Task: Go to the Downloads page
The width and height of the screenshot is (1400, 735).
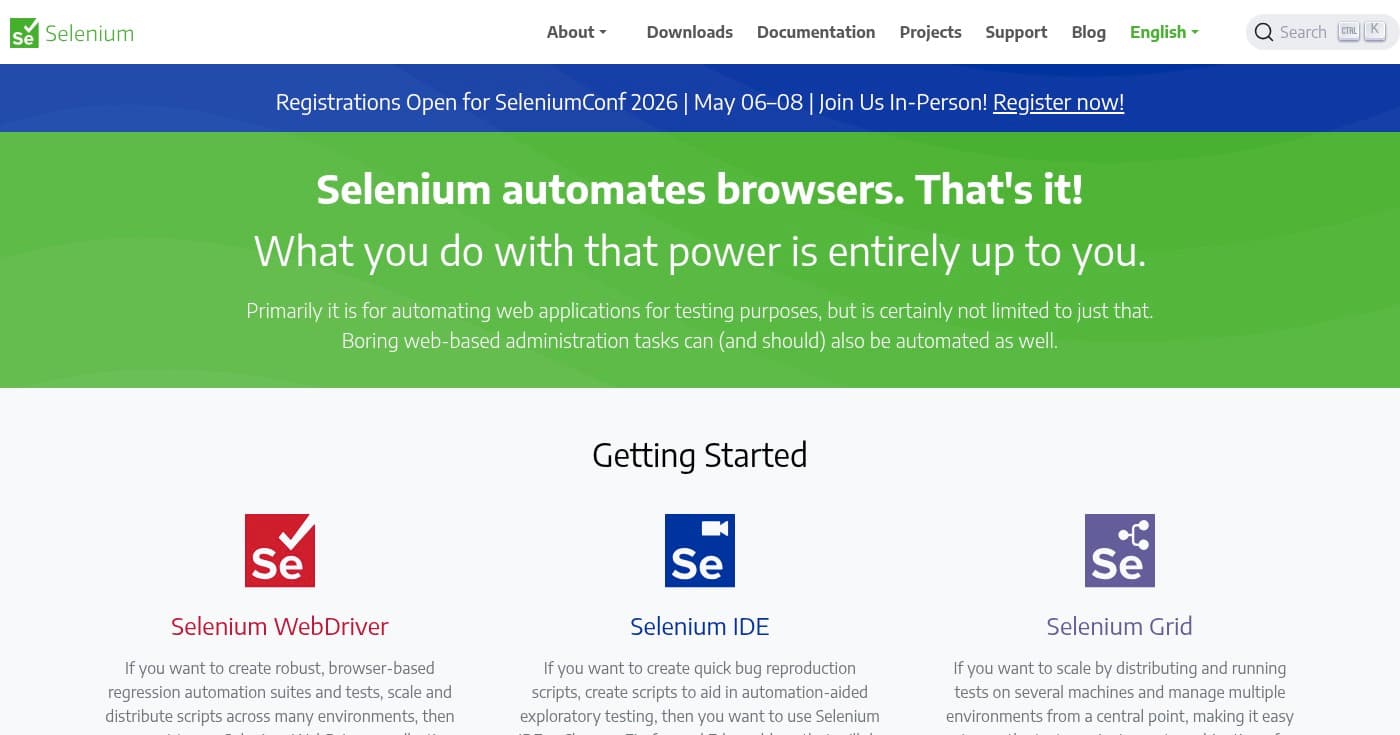Action: [x=689, y=32]
